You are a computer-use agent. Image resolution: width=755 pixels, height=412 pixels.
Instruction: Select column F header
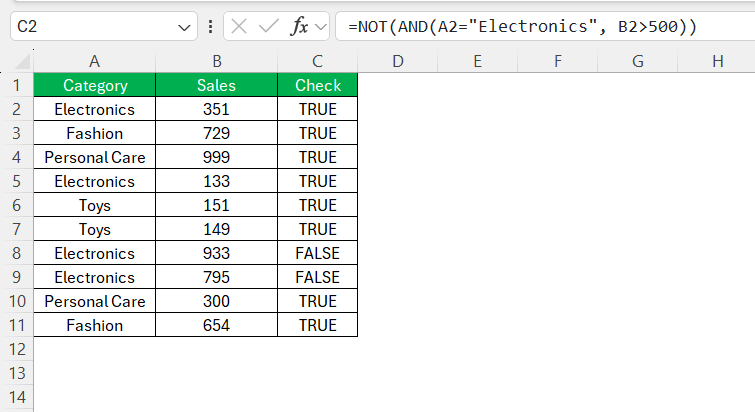click(x=558, y=61)
